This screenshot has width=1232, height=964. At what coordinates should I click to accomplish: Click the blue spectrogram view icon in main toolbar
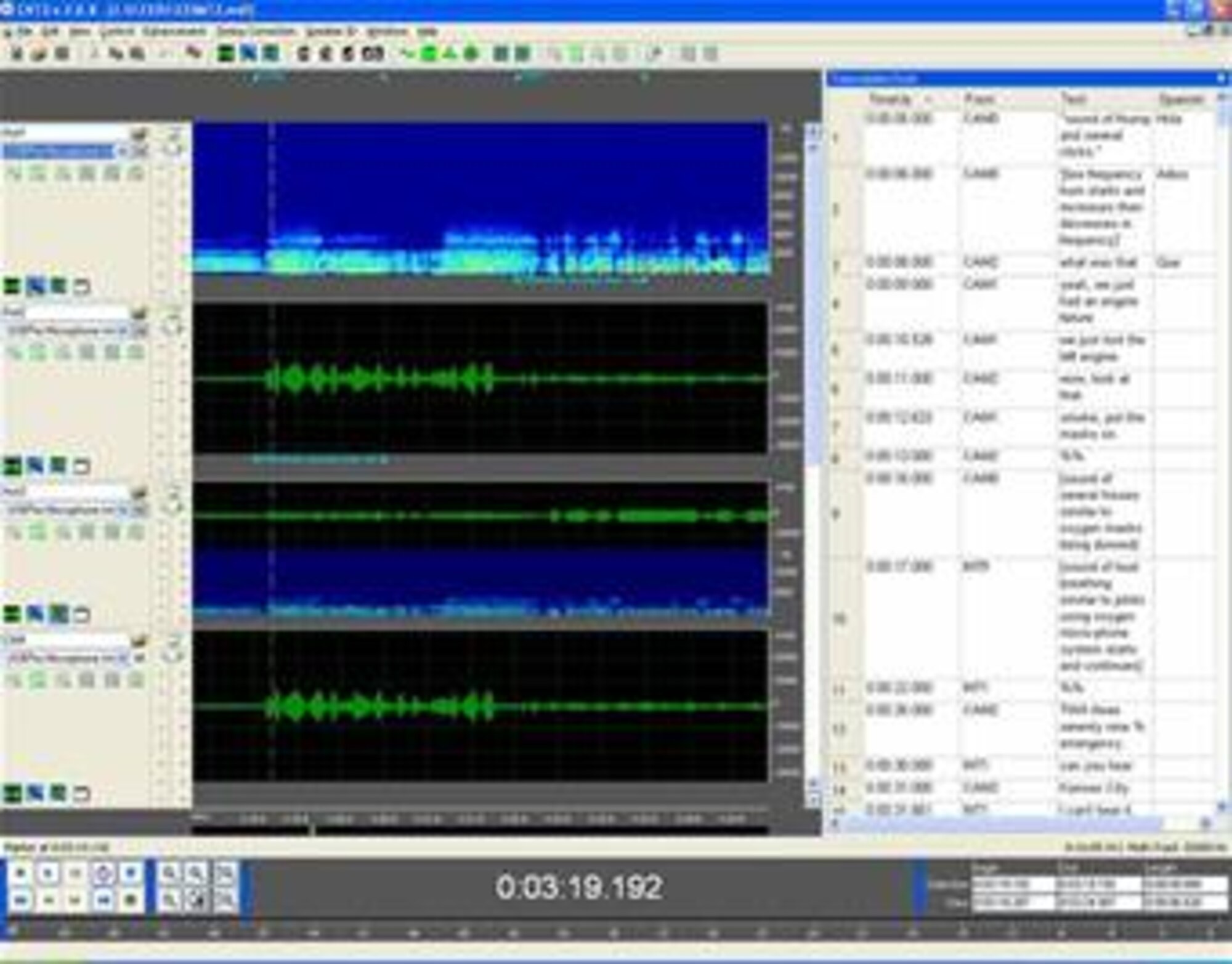tap(248, 54)
